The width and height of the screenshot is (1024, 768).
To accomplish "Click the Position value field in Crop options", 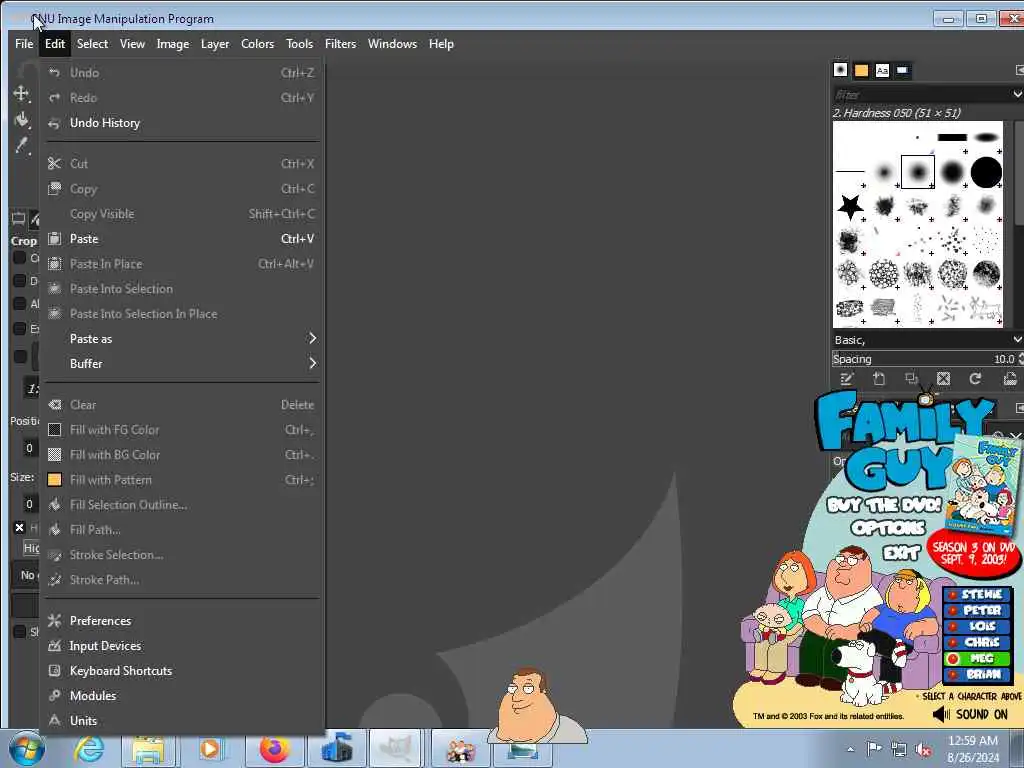I will [30, 448].
